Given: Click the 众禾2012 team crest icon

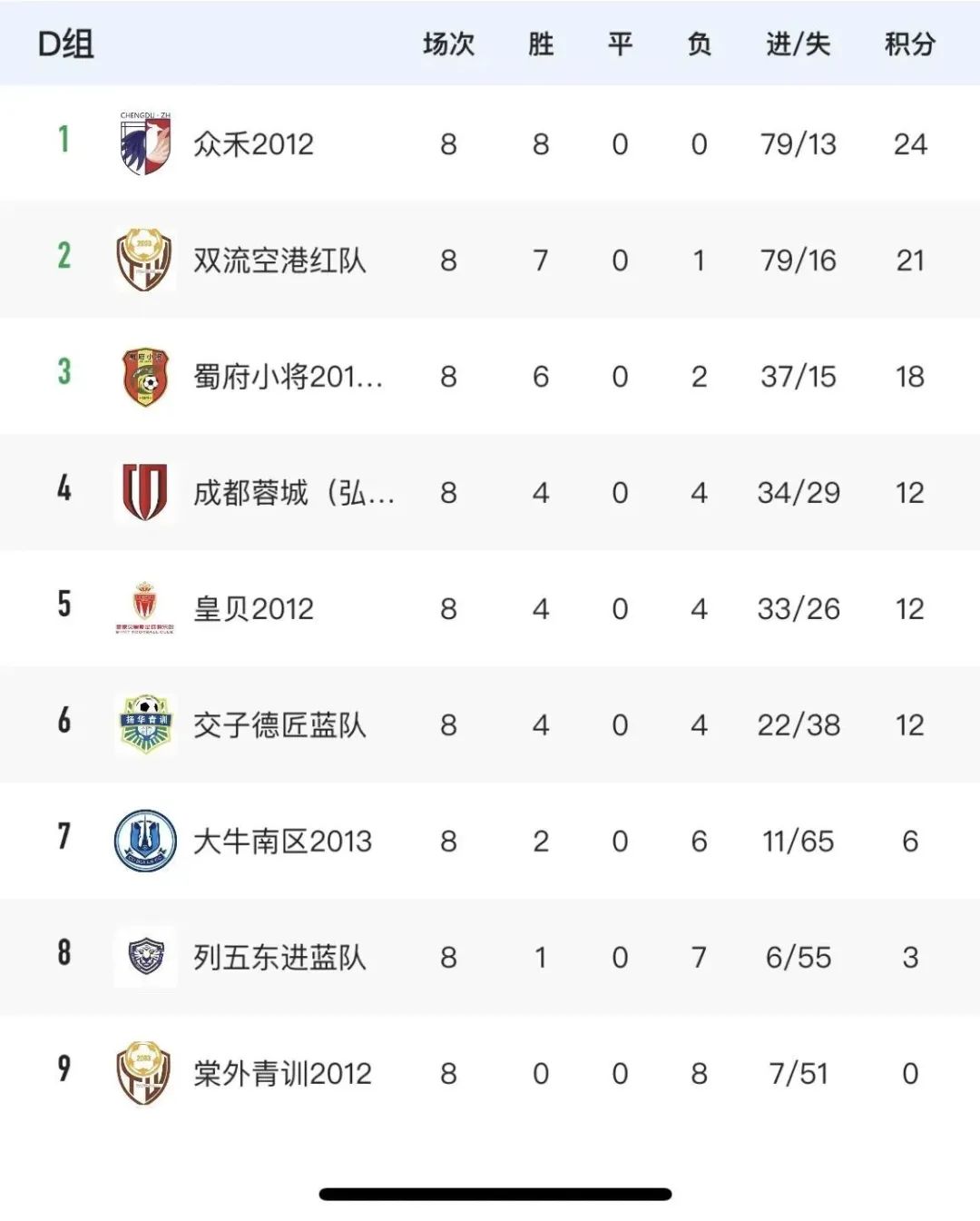Looking at the screenshot, I should coord(145,143).
